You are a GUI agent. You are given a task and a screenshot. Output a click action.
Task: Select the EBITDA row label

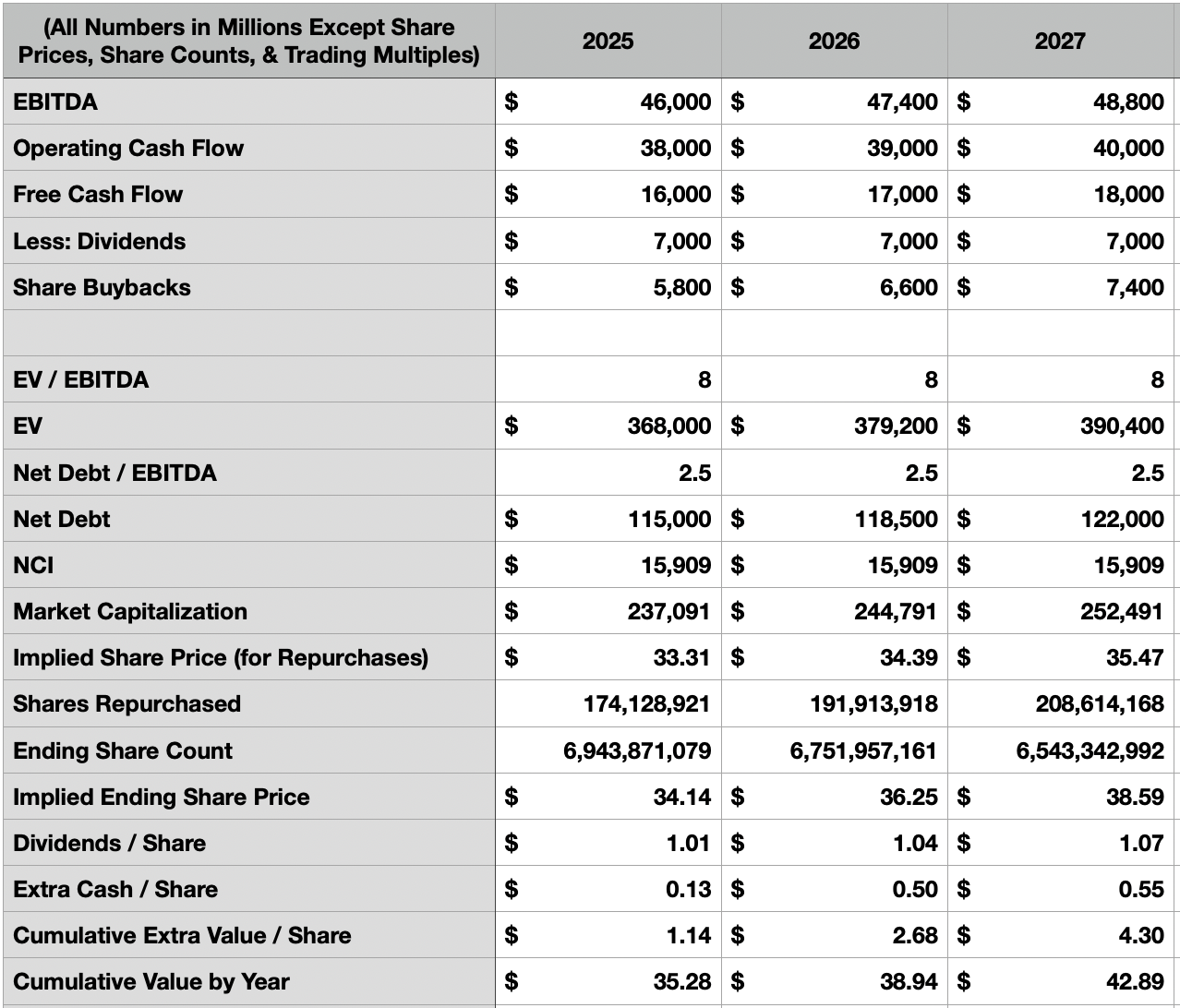[55, 102]
